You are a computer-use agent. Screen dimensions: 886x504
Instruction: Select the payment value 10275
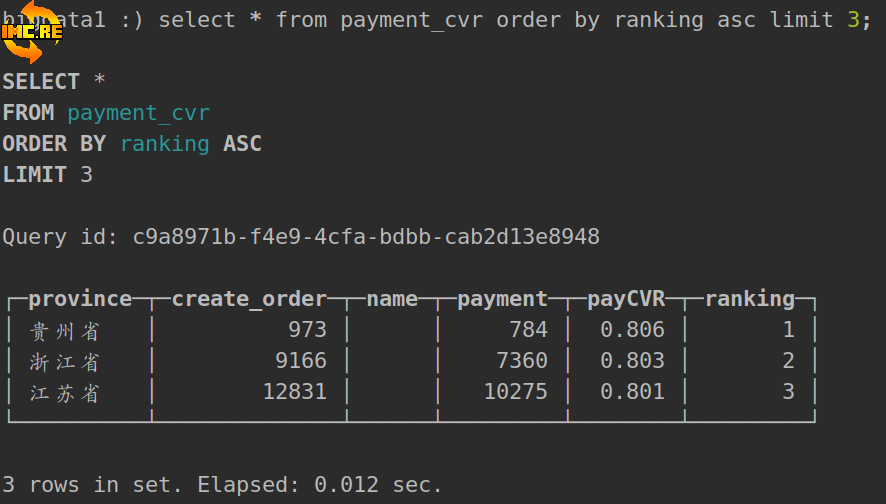coord(515,392)
